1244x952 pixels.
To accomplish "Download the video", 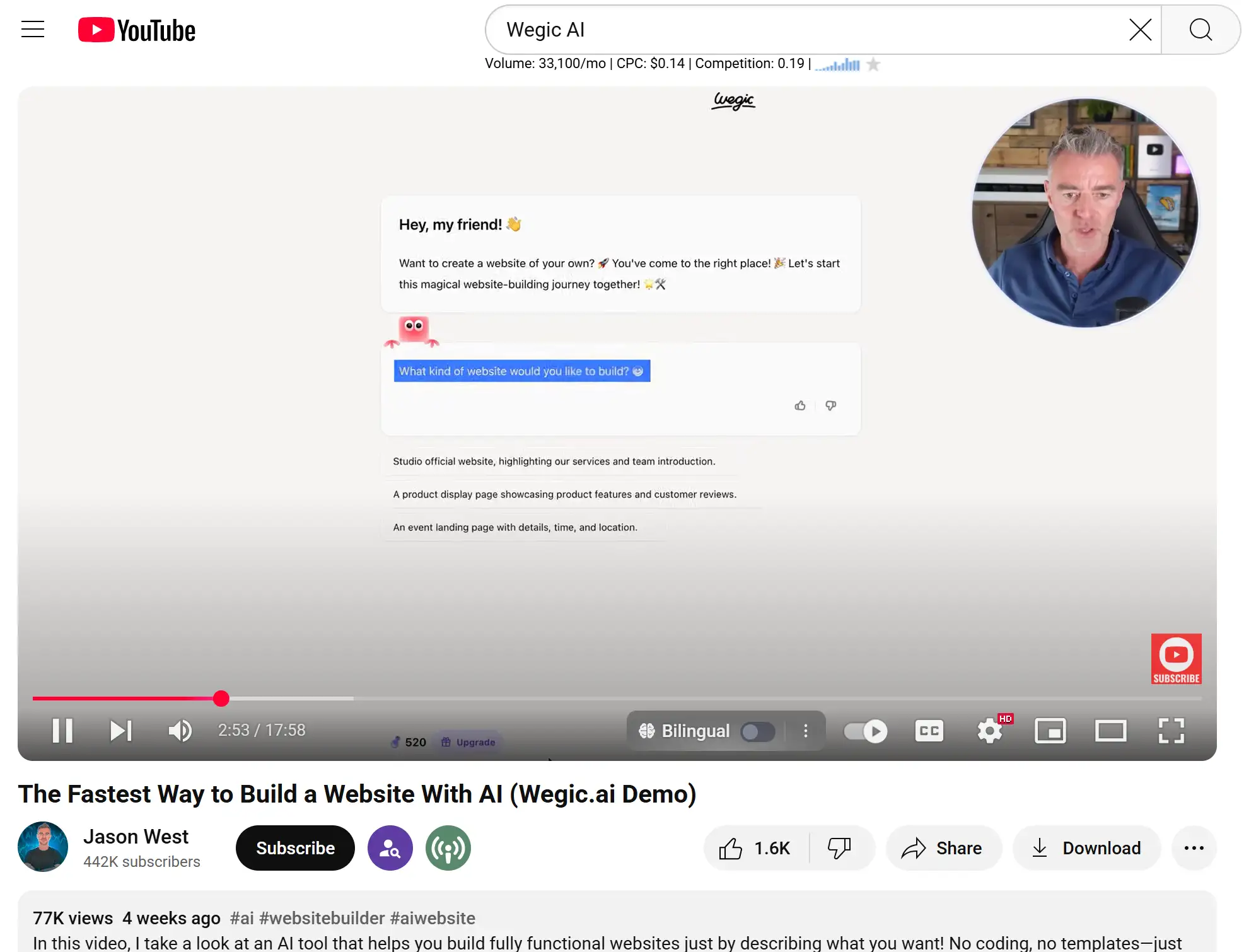I will tap(1086, 848).
